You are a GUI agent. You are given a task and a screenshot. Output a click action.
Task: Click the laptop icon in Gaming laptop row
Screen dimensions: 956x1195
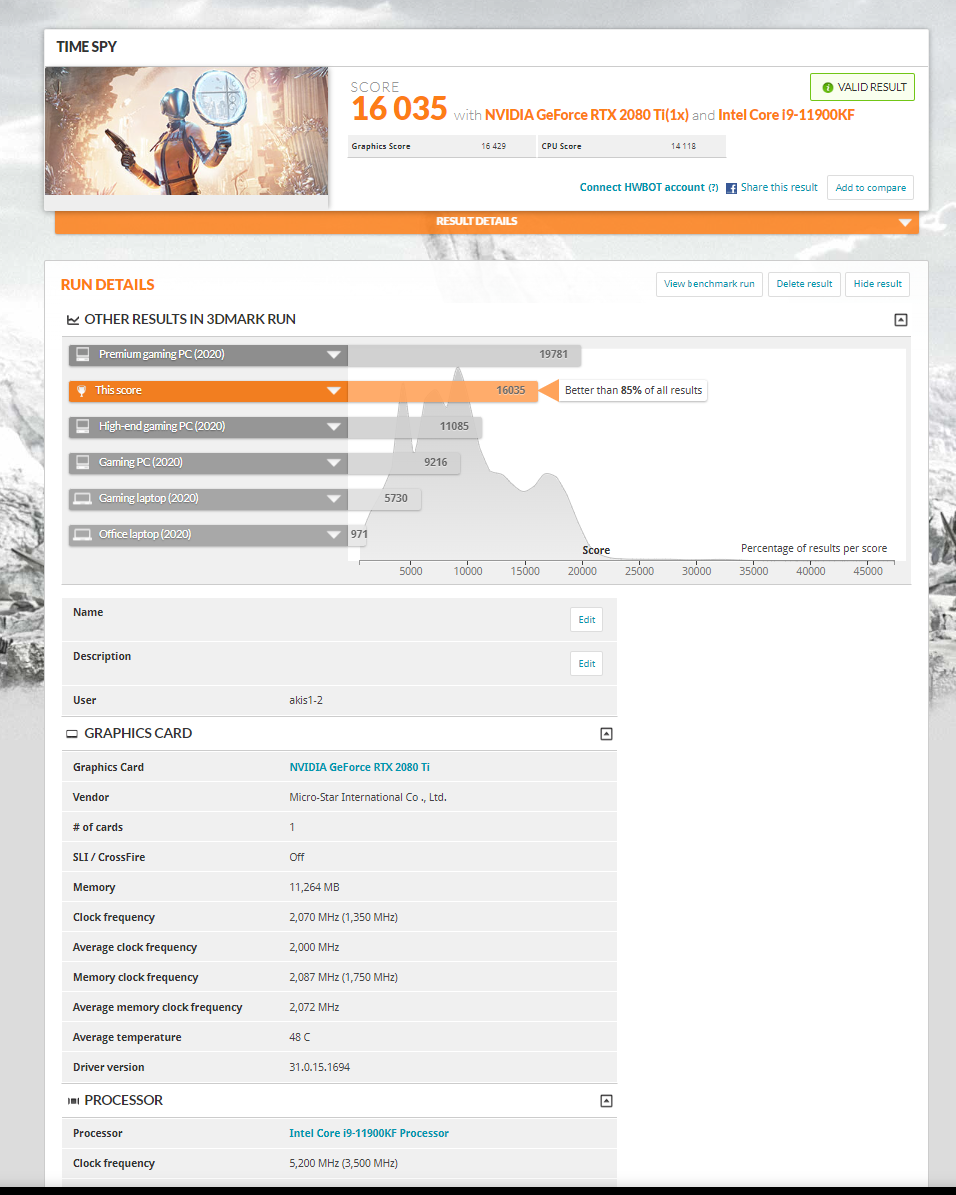pyautogui.click(x=82, y=498)
